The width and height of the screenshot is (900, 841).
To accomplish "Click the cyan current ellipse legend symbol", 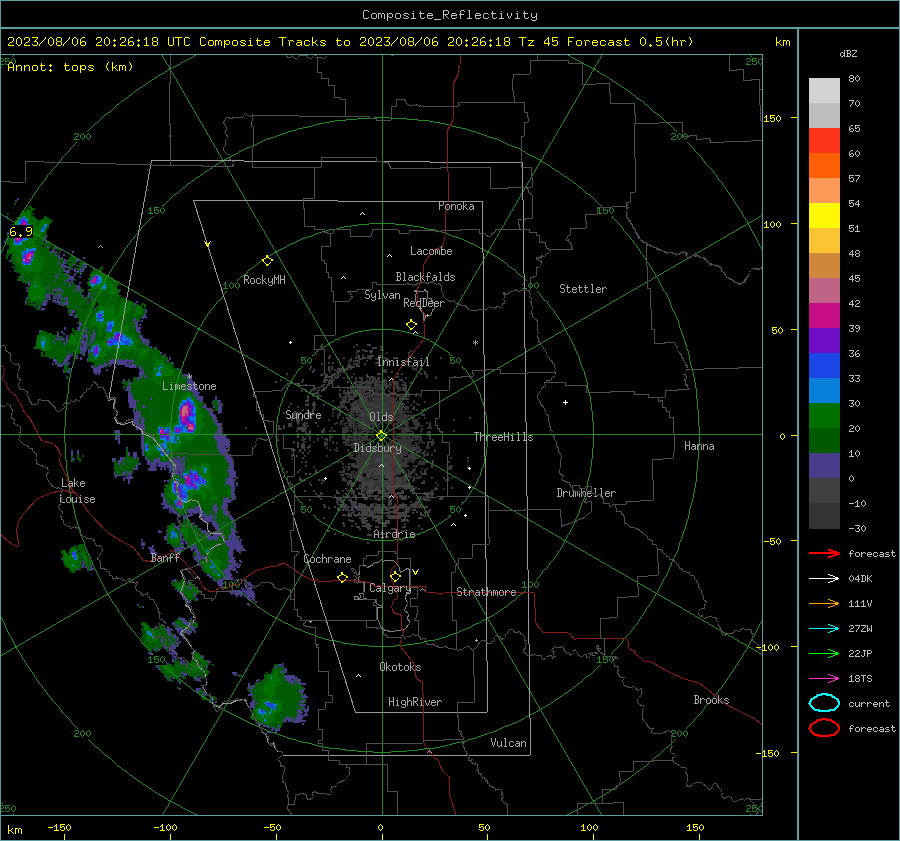I will click(x=824, y=703).
